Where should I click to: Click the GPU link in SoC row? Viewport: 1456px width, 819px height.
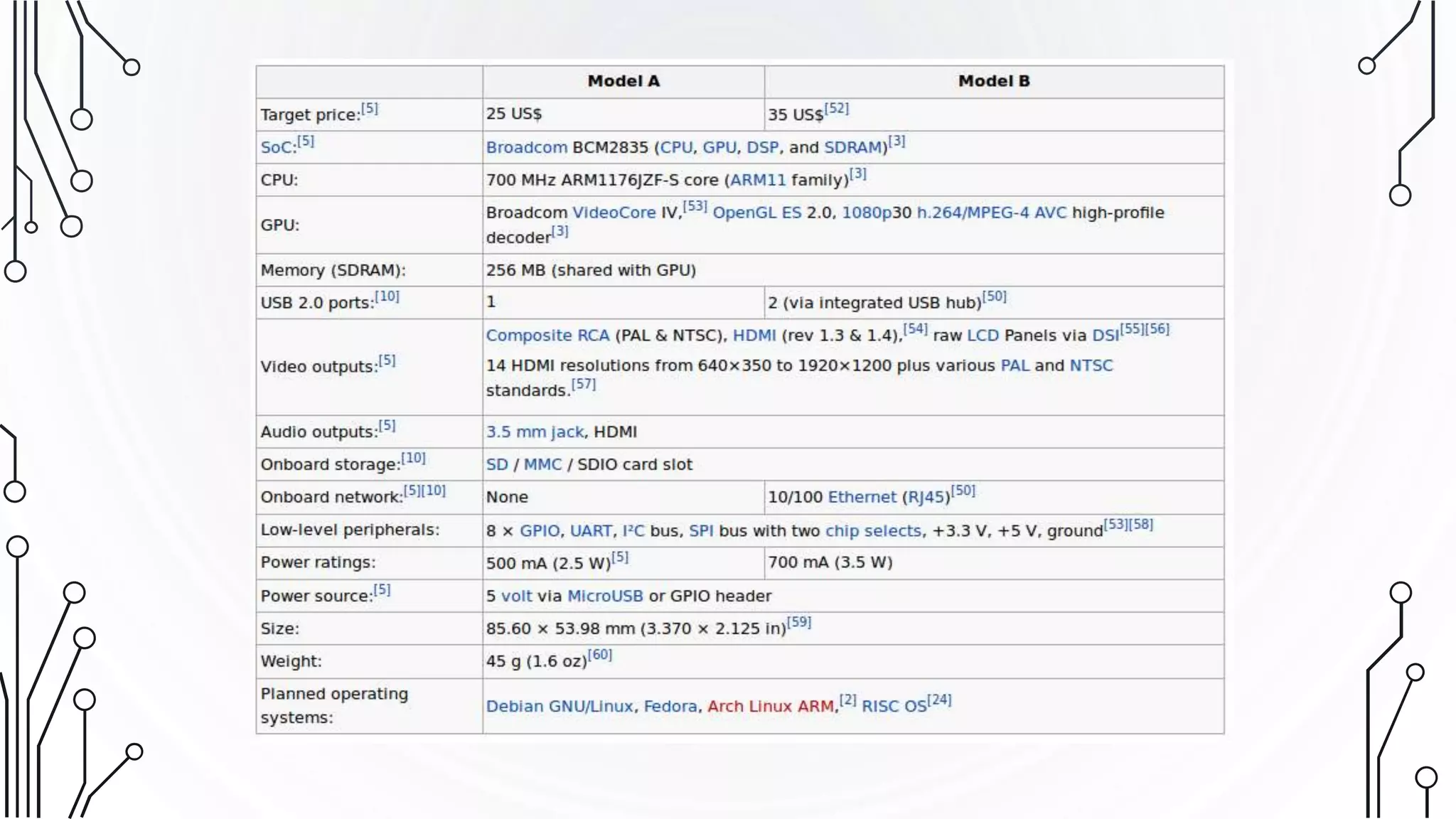click(x=719, y=147)
